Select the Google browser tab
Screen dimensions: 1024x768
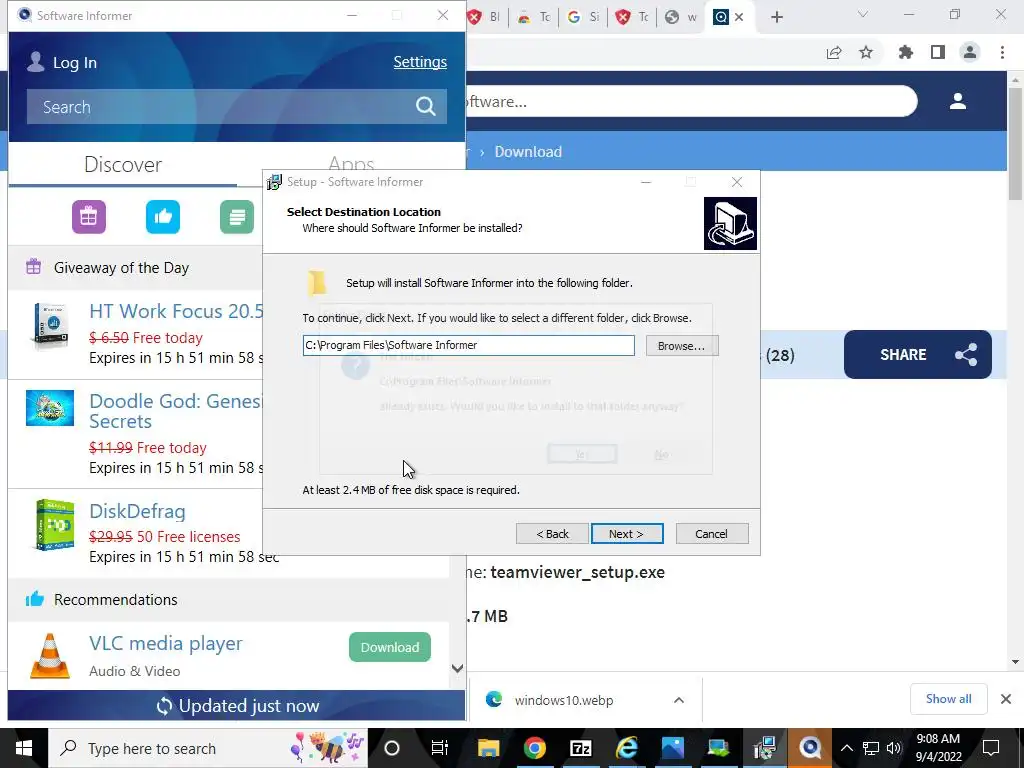pos(583,17)
